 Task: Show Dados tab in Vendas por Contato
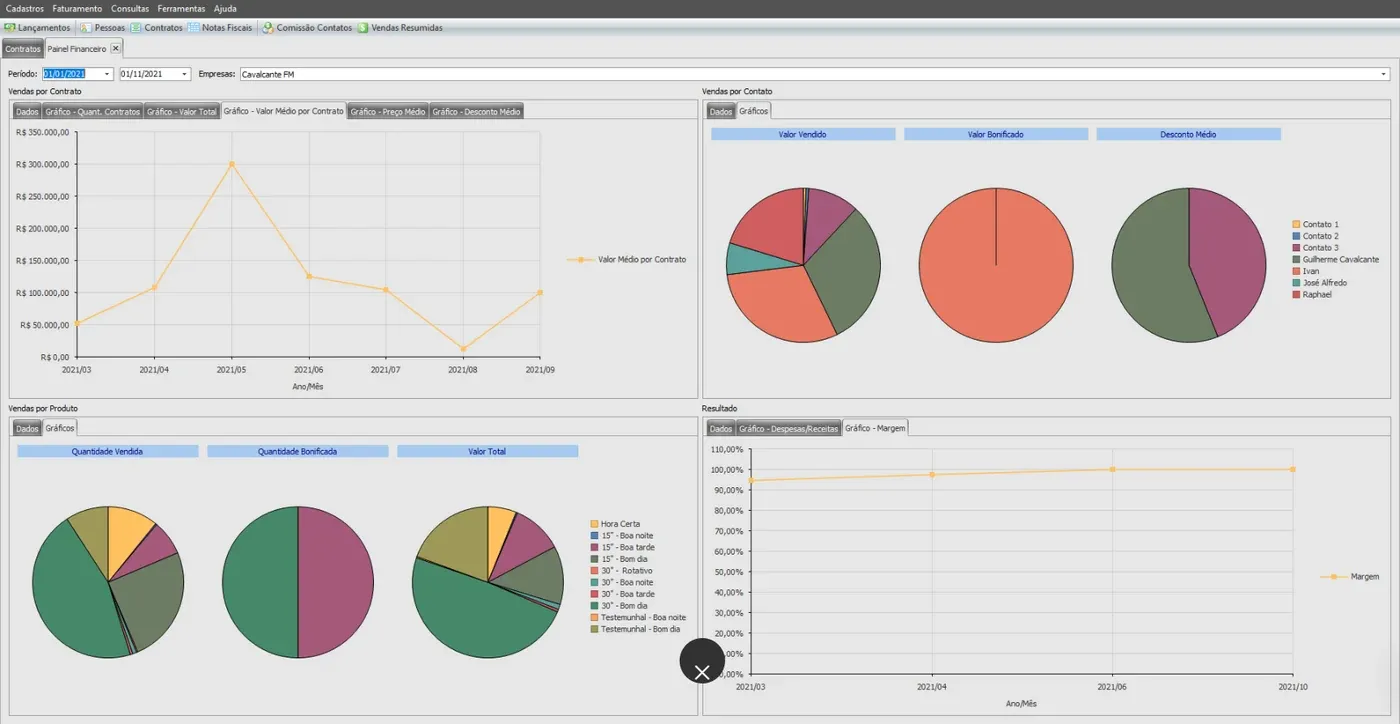[x=721, y=111]
